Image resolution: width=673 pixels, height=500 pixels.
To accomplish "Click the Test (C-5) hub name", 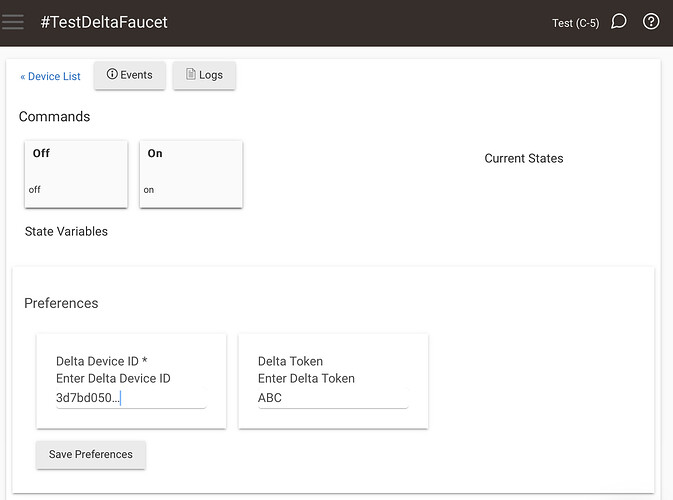I will (575, 23).
